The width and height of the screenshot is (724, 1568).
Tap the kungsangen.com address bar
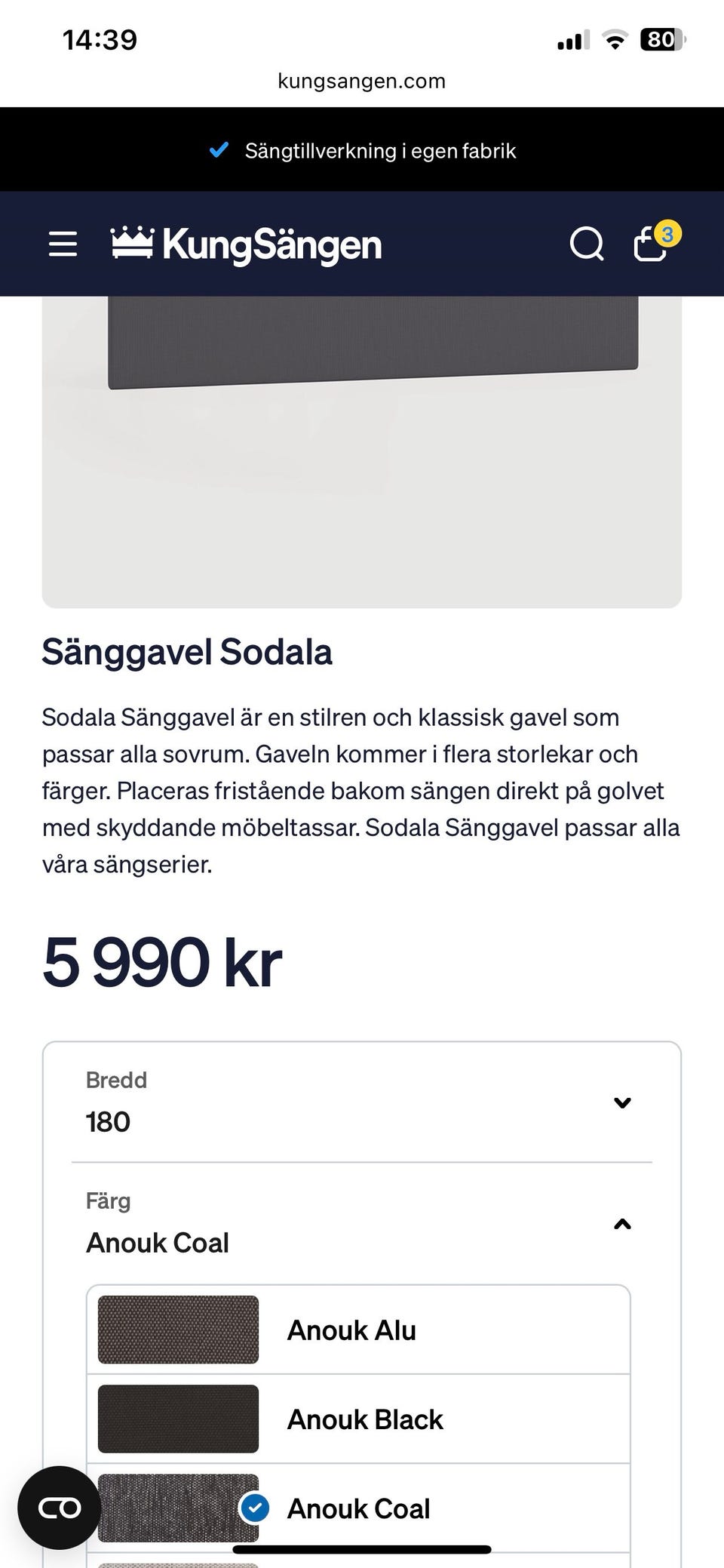(x=361, y=81)
